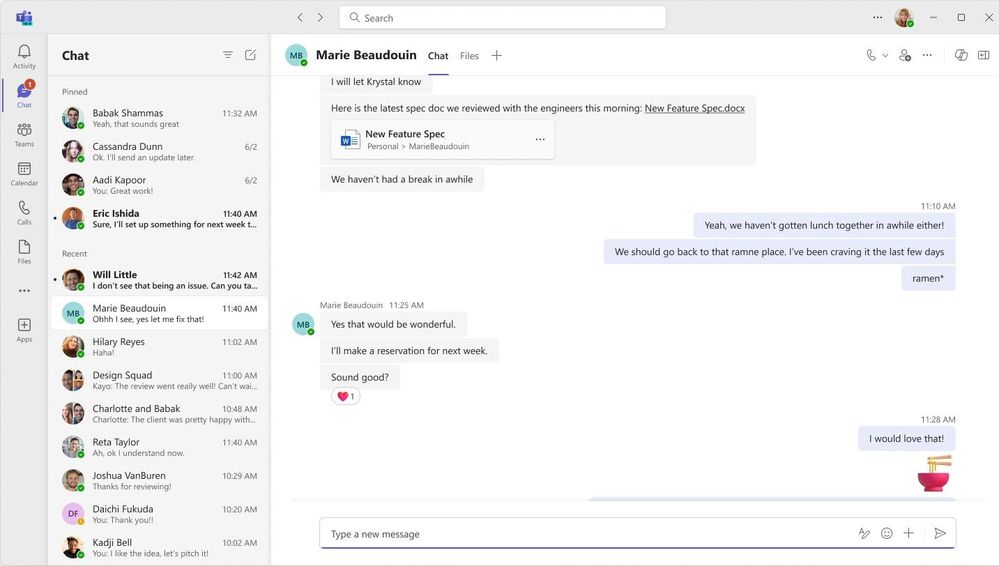Start an audio call with Marie
The image size is (999, 566).
[871, 55]
